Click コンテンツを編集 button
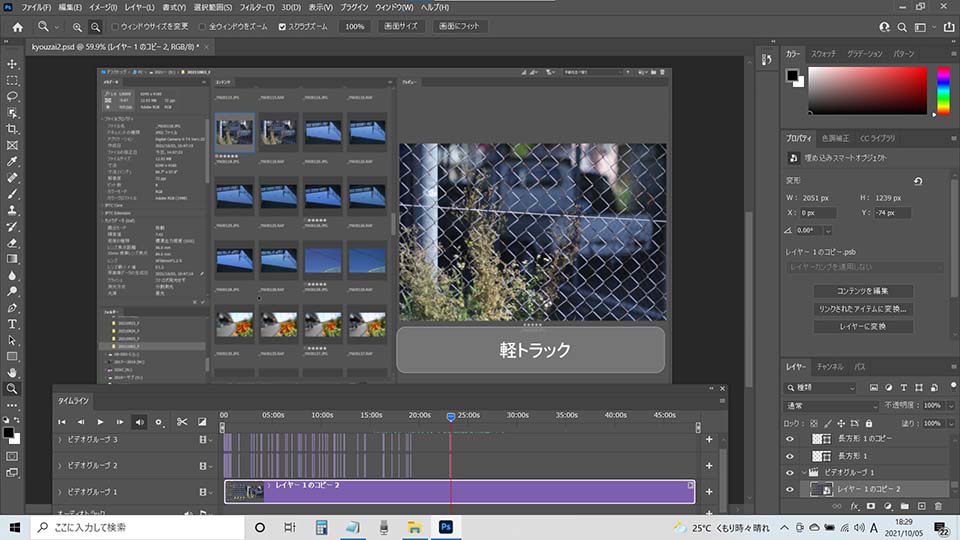 [863, 291]
